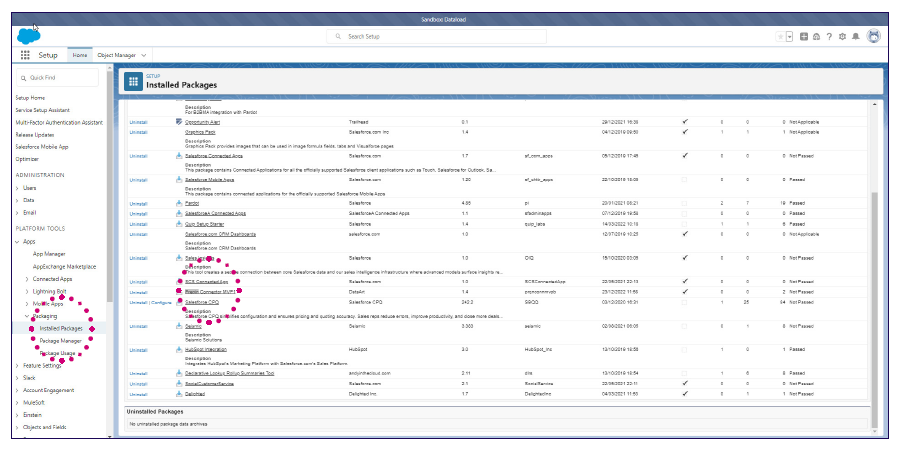Open the global actions plus icon
The height and width of the screenshot is (456, 907).
(803, 36)
